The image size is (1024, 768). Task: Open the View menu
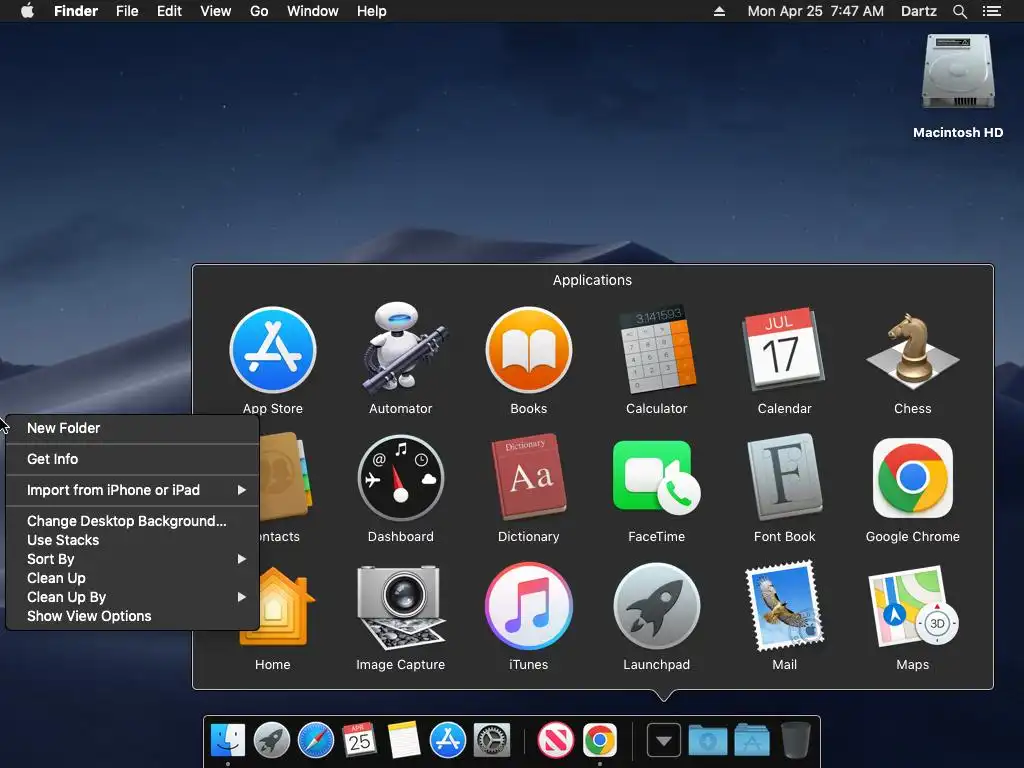pos(216,11)
